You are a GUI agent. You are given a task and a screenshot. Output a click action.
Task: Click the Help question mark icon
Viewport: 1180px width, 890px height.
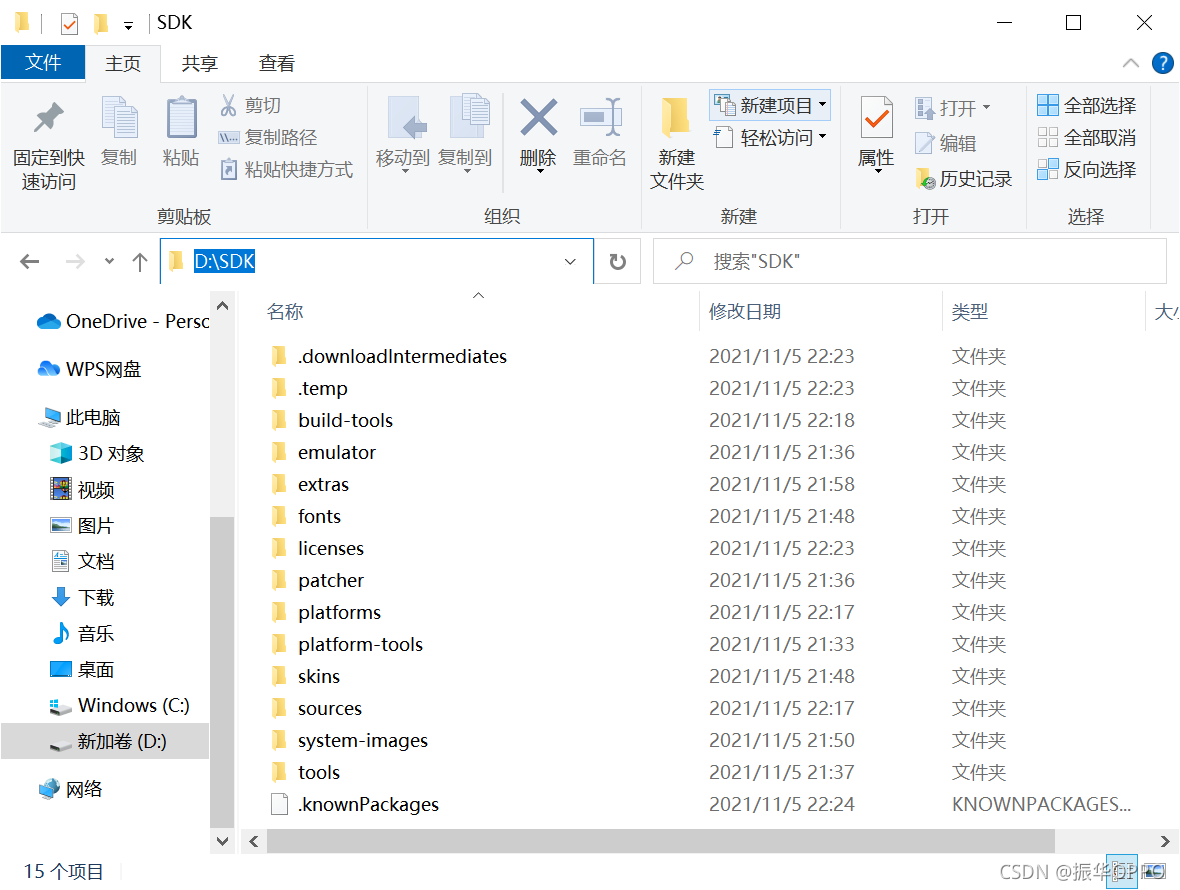[1163, 63]
